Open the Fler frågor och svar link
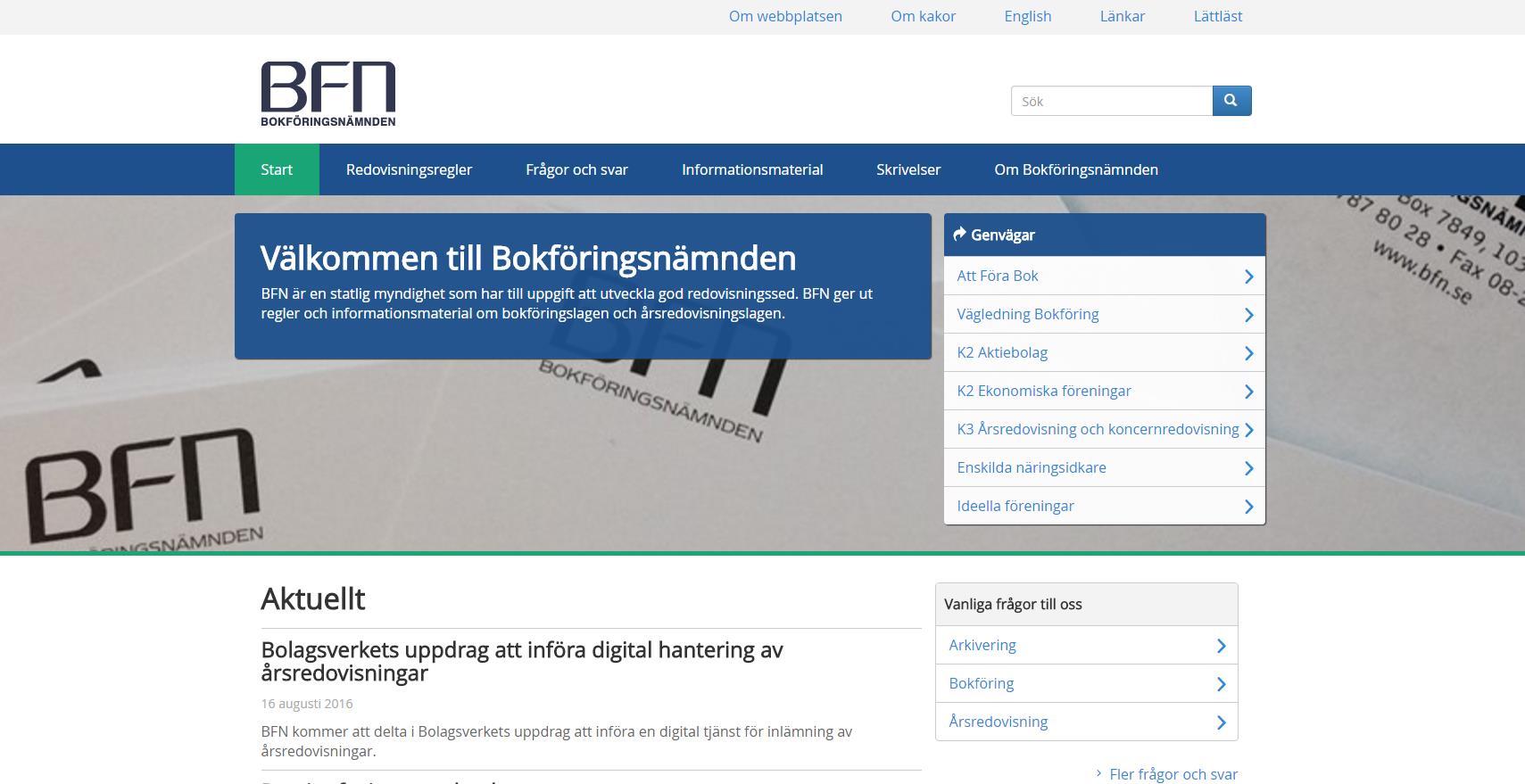 coord(1173,773)
